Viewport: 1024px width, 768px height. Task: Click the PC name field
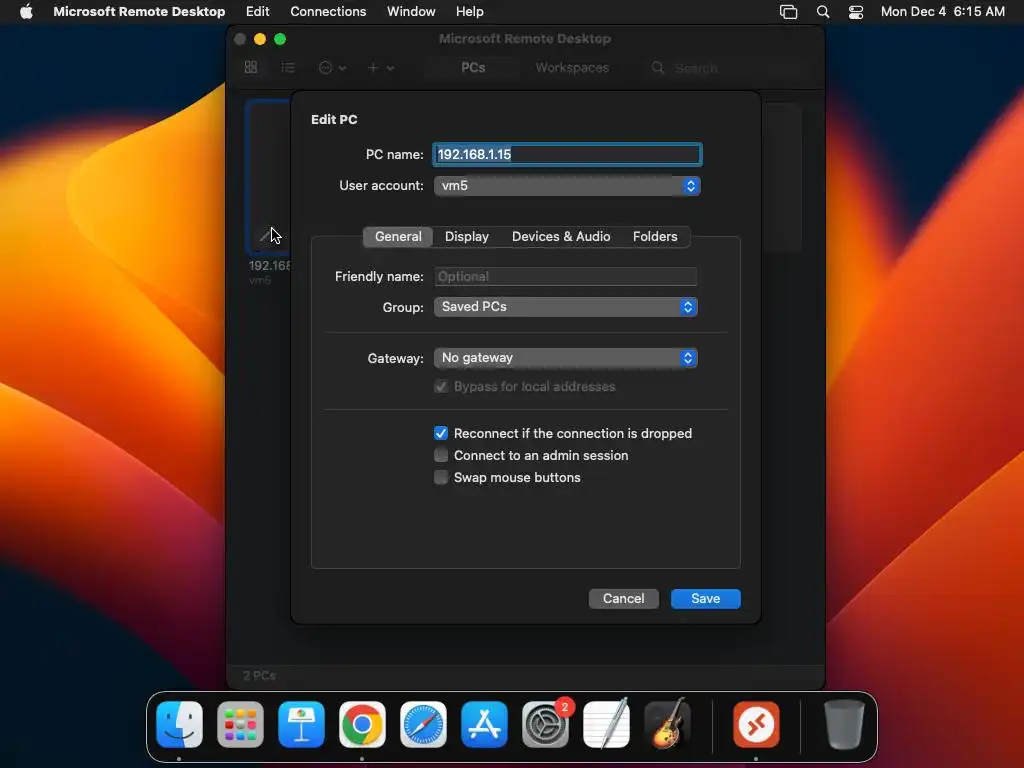click(567, 154)
